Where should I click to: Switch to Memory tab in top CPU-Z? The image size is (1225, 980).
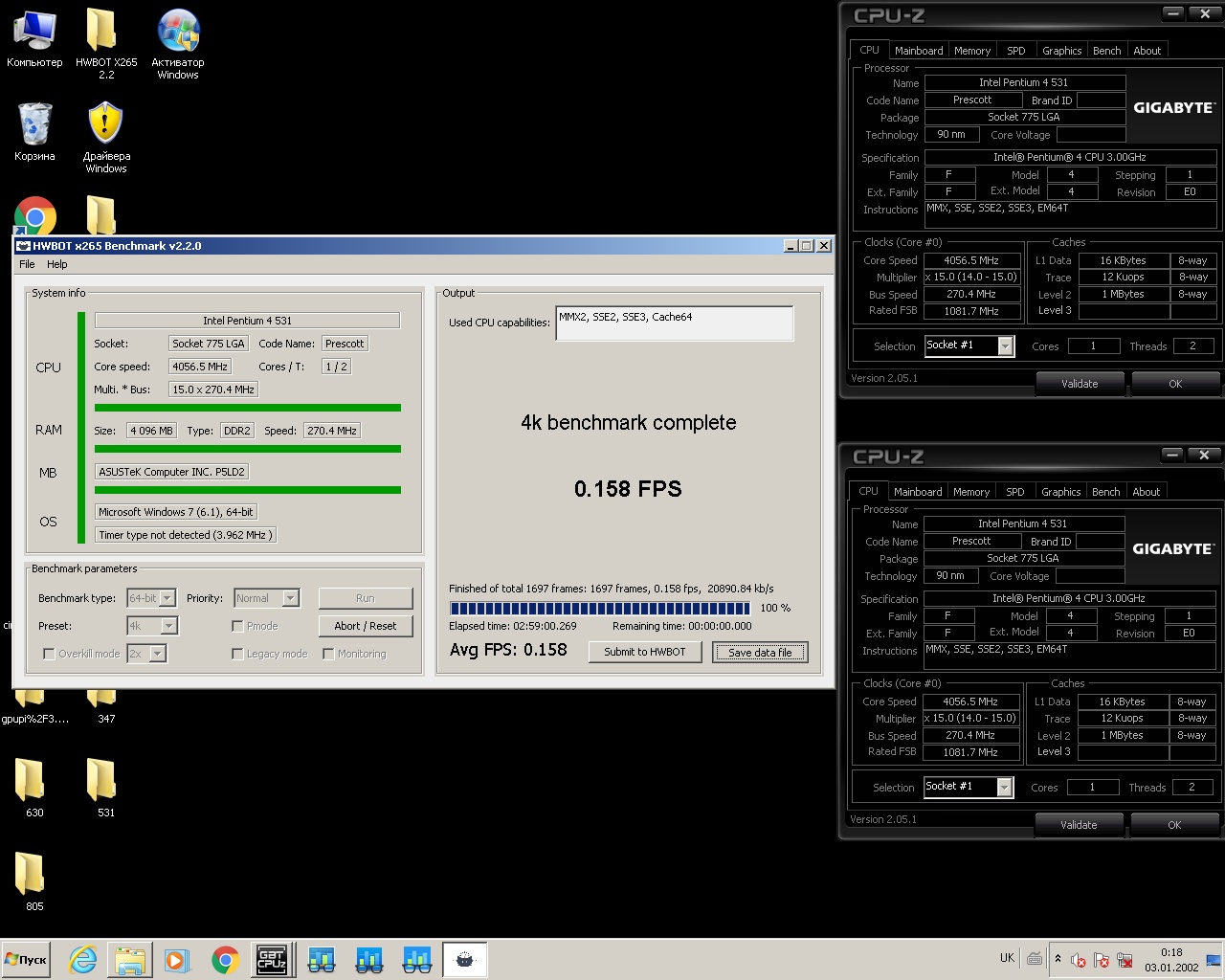972,51
